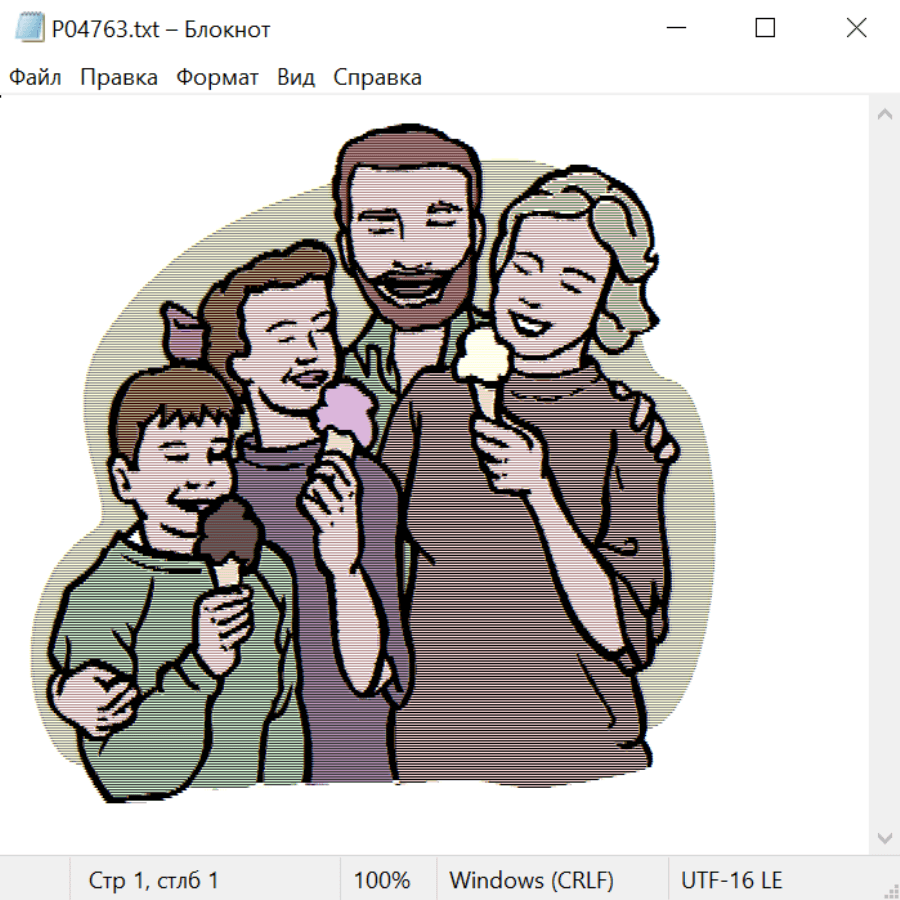Open the Справка menu
This screenshot has width=900, height=900.
point(377,78)
